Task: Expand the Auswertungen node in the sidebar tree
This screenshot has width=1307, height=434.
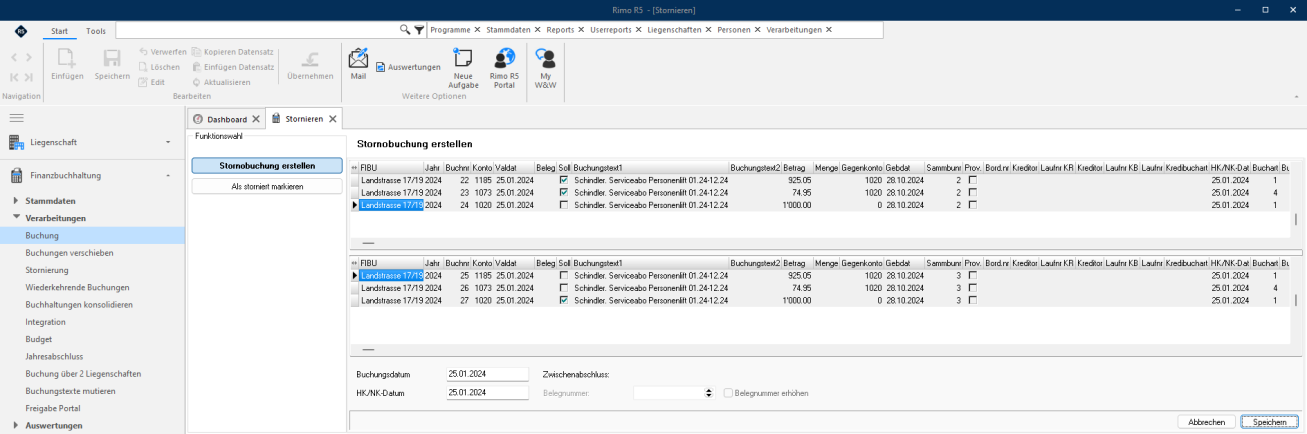Action: coord(17,425)
